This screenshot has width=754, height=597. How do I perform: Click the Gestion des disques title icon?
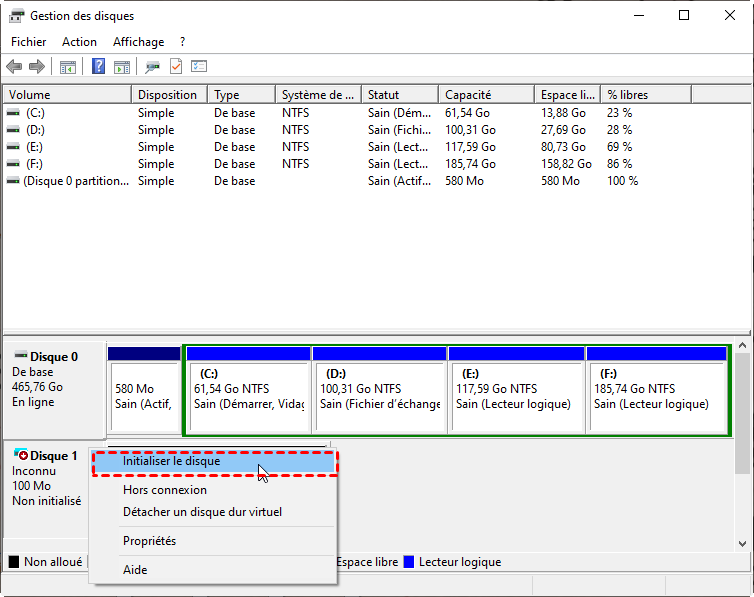click(x=16, y=16)
